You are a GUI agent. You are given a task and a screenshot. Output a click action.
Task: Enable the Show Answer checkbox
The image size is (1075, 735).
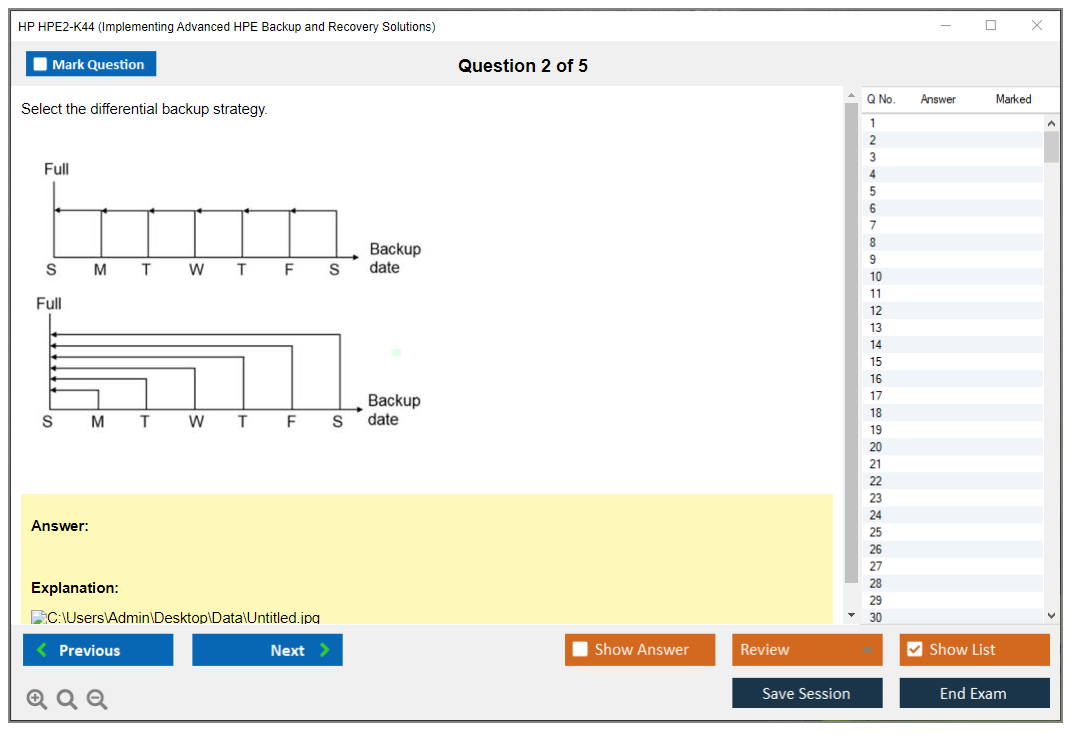[580, 650]
